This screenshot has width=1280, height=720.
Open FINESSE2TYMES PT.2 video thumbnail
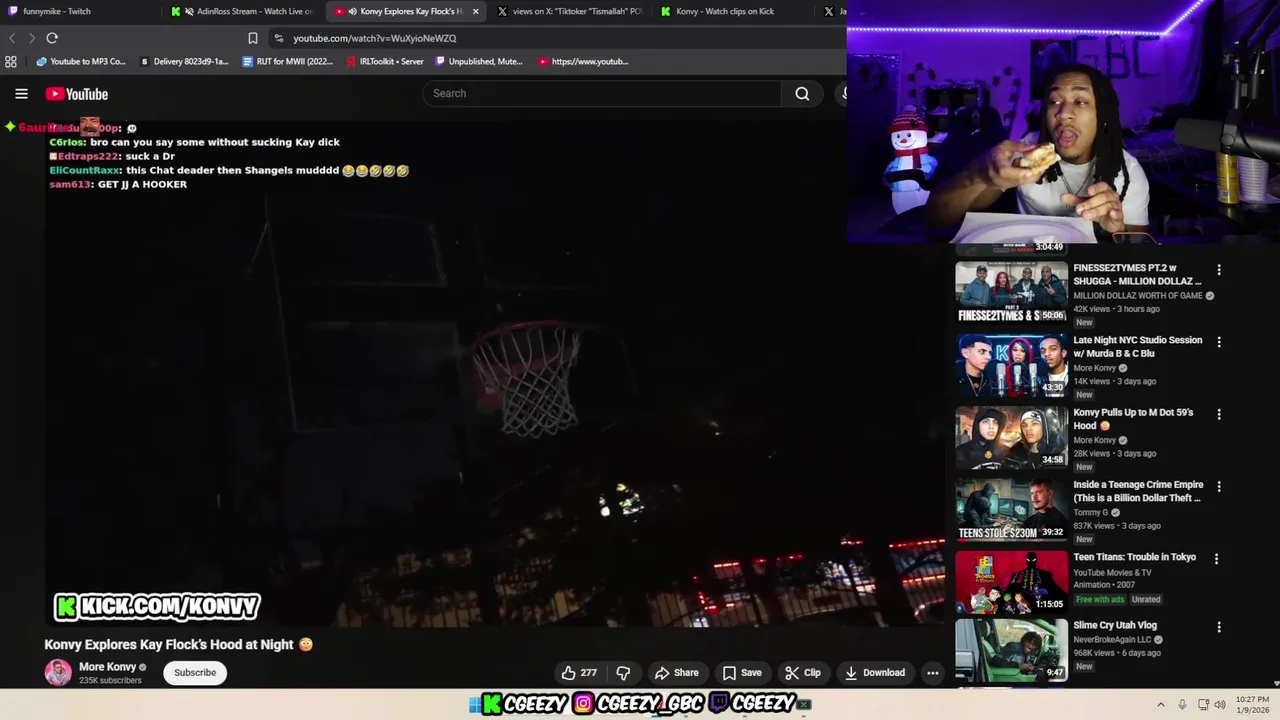click(1011, 292)
